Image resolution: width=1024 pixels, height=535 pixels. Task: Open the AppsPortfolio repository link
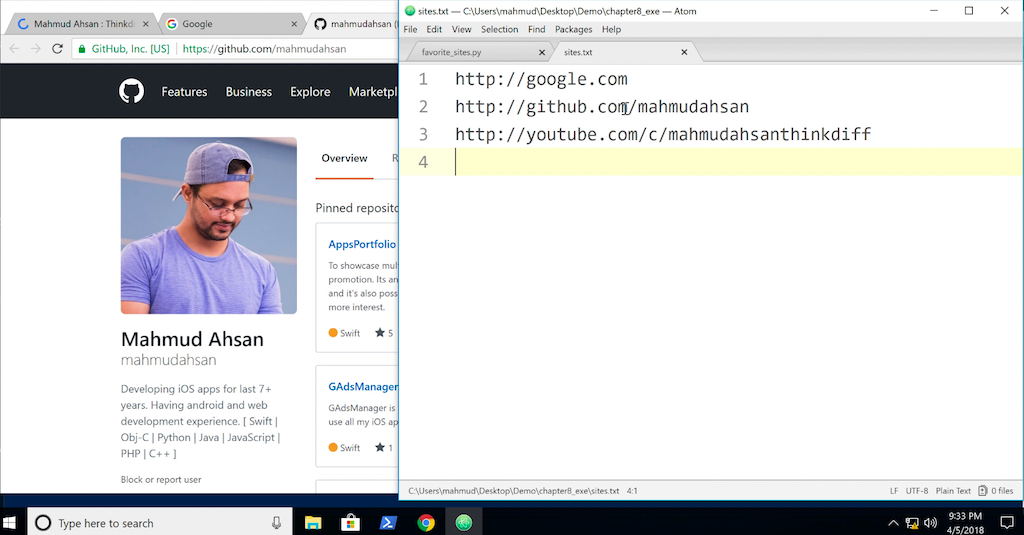point(362,244)
